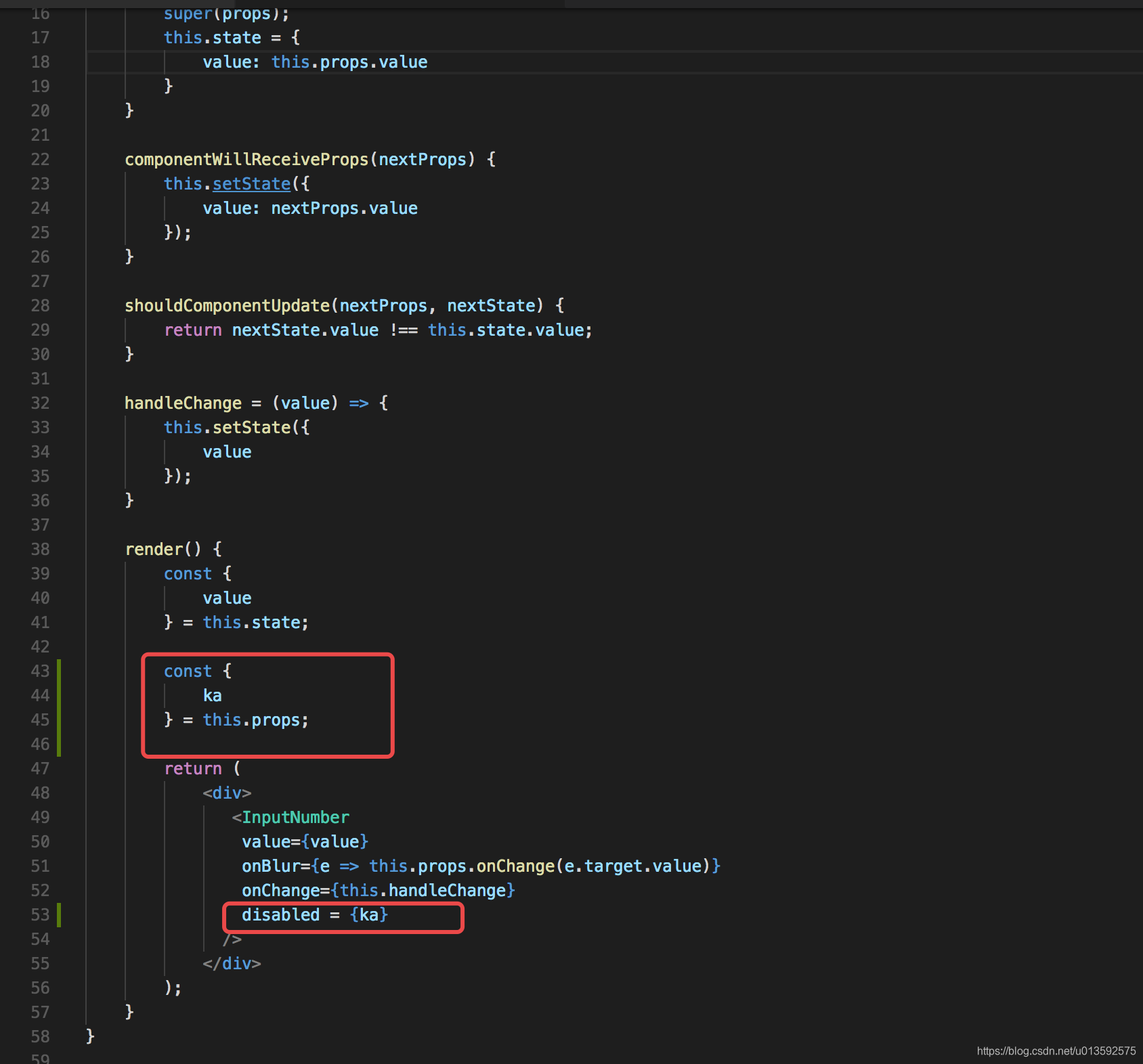Click the opening div tag
The image size is (1143, 1064).
[227, 793]
